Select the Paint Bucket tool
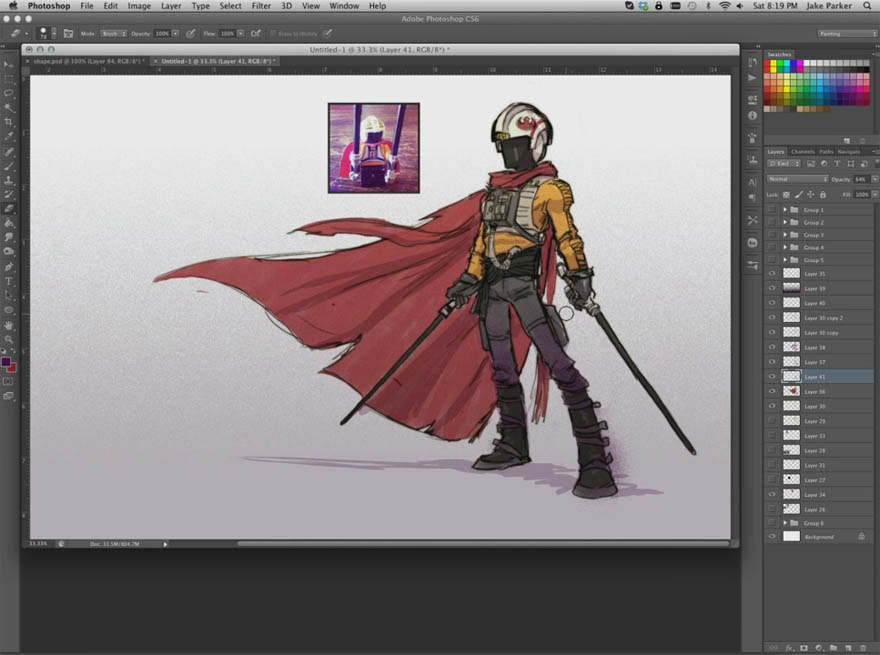Viewport: 880px width, 655px height. [8, 223]
